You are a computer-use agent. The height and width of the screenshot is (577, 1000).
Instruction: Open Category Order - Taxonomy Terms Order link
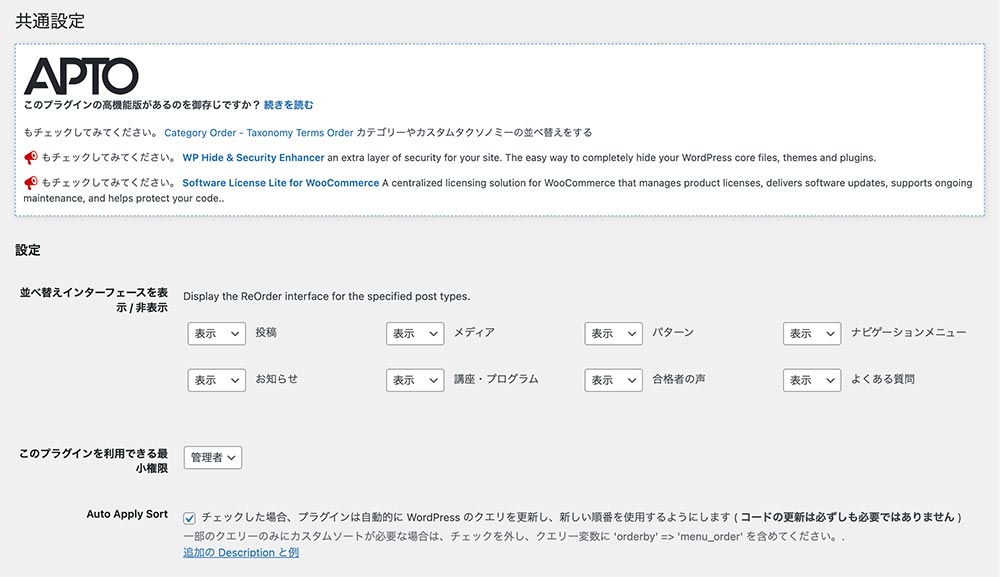click(259, 133)
